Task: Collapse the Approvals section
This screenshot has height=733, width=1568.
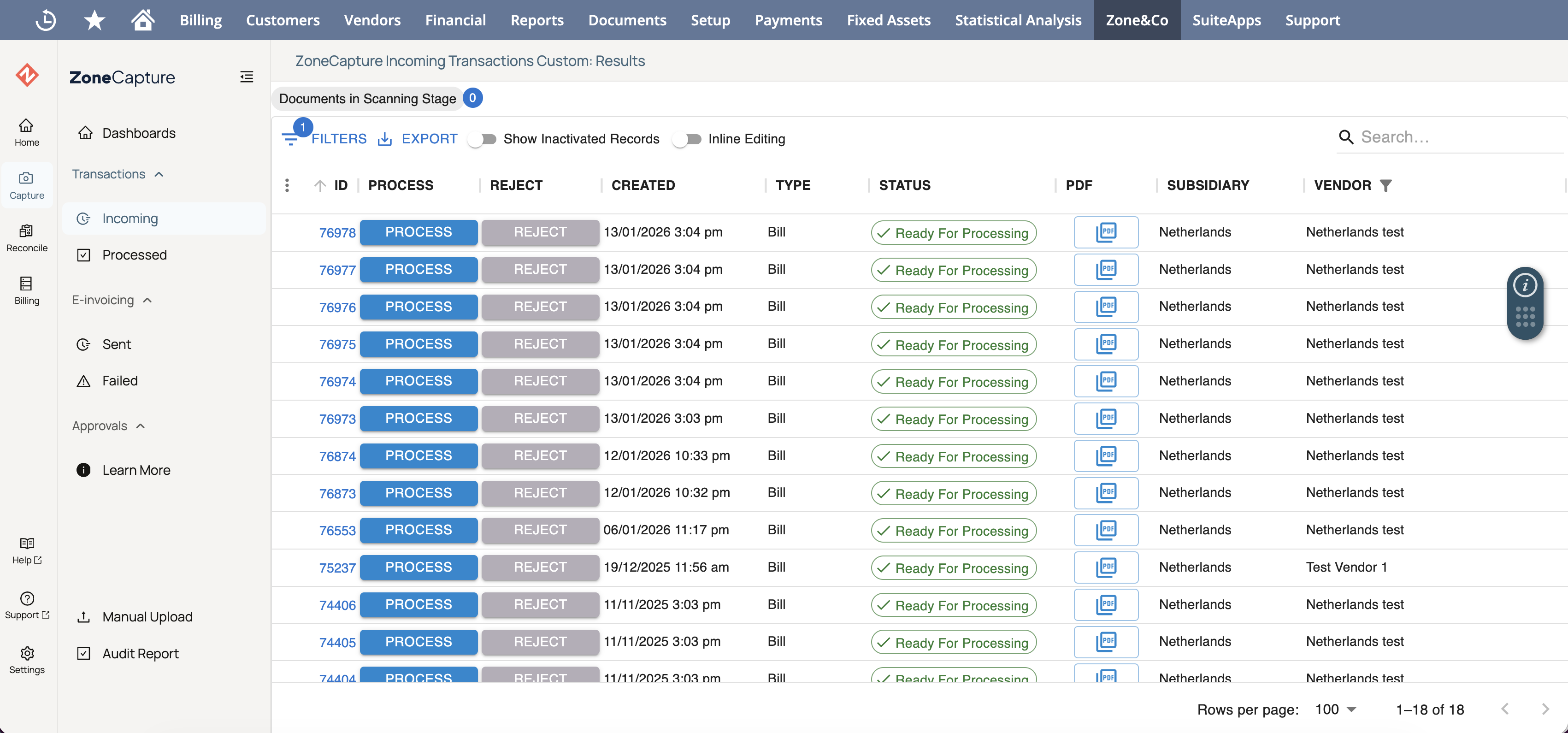Action: tap(141, 426)
